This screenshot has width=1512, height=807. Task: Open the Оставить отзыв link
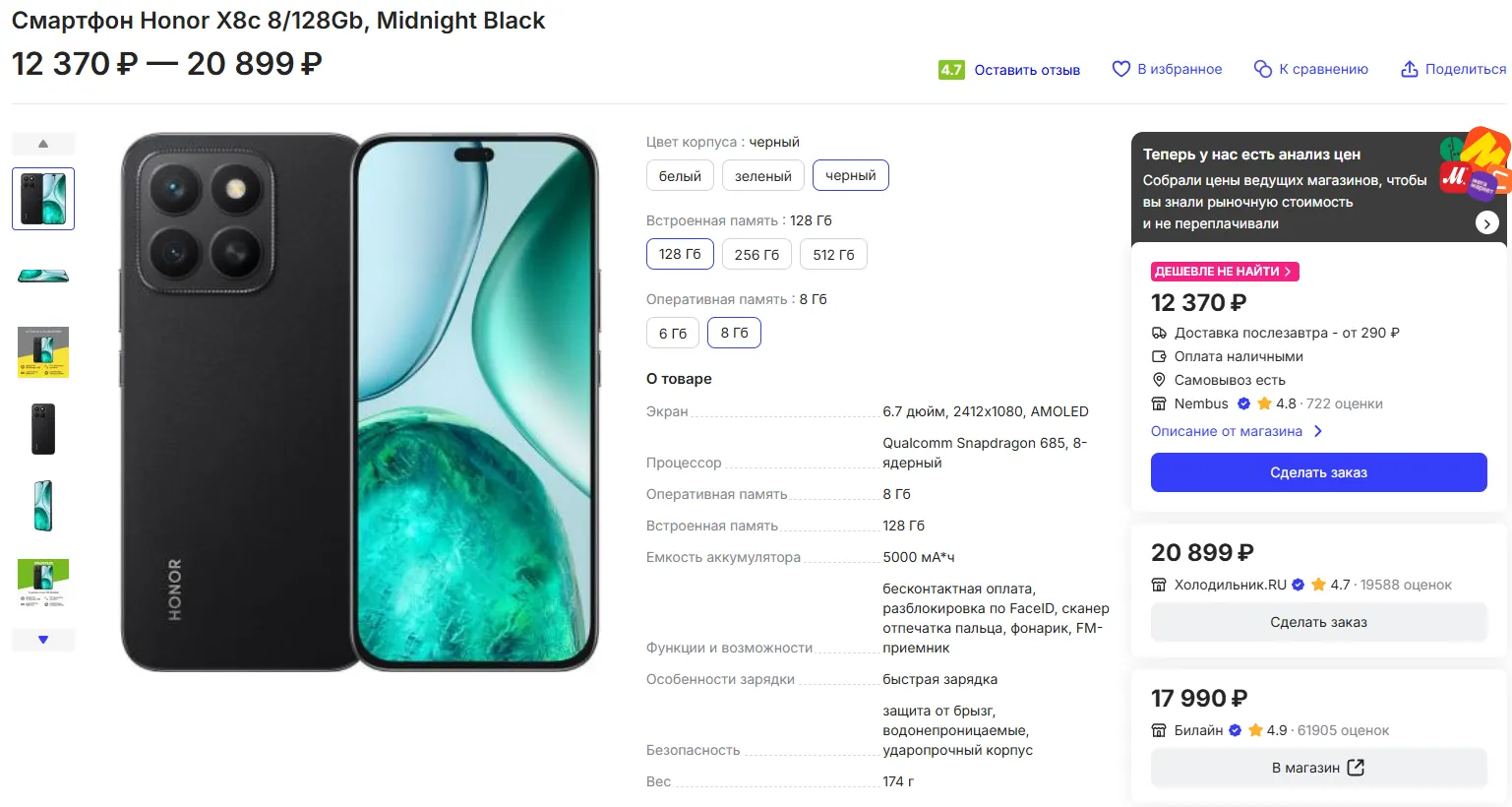tap(1027, 70)
